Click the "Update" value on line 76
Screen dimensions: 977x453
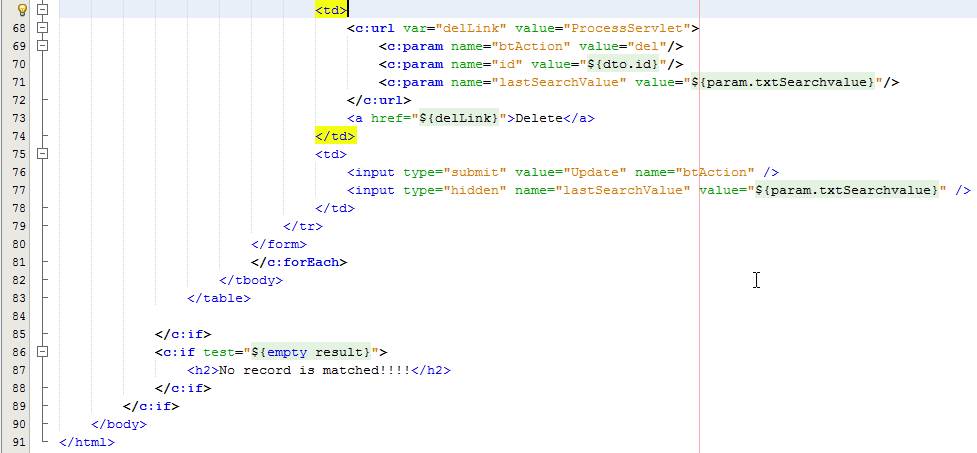click(x=594, y=172)
